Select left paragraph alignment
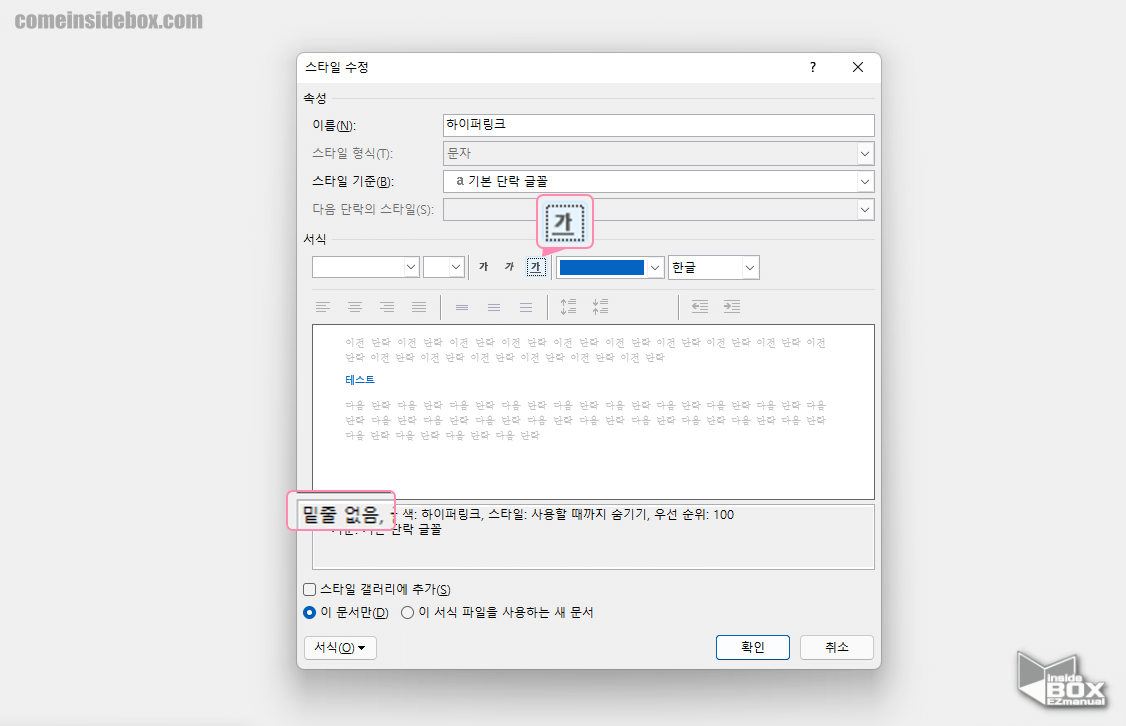Viewport: 1126px width, 726px height. point(323,307)
